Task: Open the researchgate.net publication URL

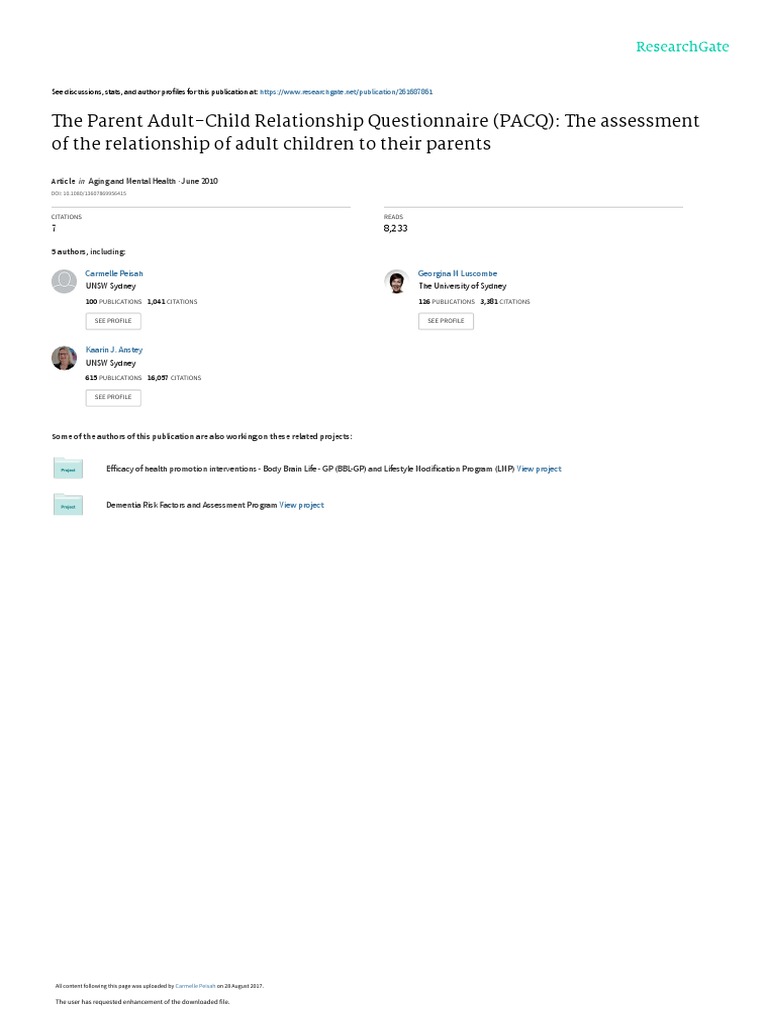Action: tap(346, 91)
